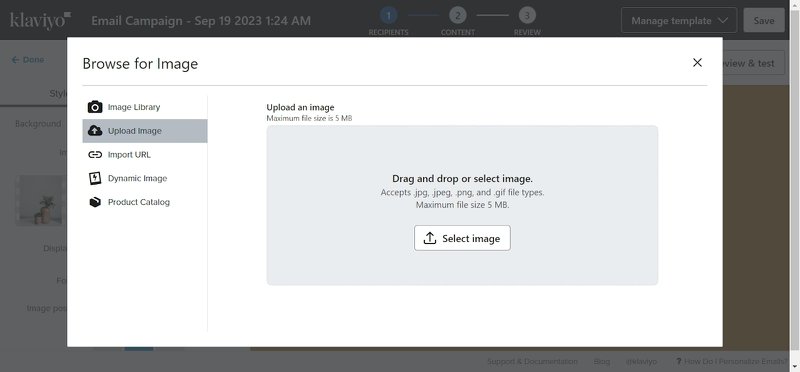Switch to Import URL option
This screenshot has height=372, width=800.
coord(145,155)
